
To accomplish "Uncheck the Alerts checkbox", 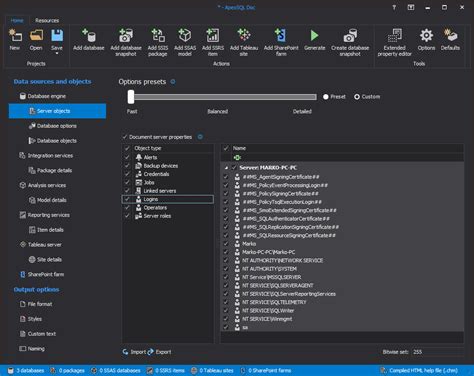I will (x=127, y=157).
